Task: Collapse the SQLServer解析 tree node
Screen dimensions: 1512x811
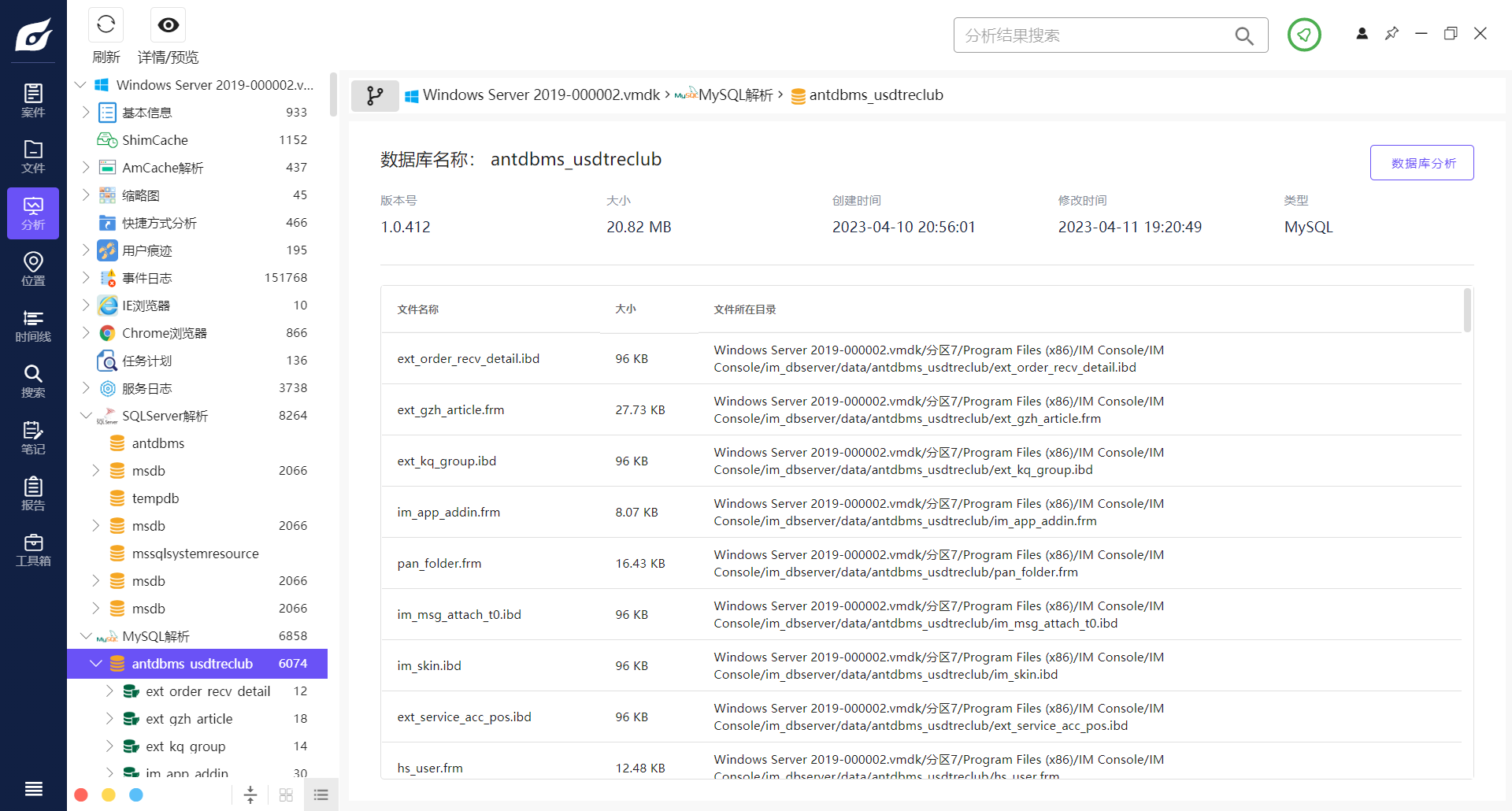Action: click(87, 416)
